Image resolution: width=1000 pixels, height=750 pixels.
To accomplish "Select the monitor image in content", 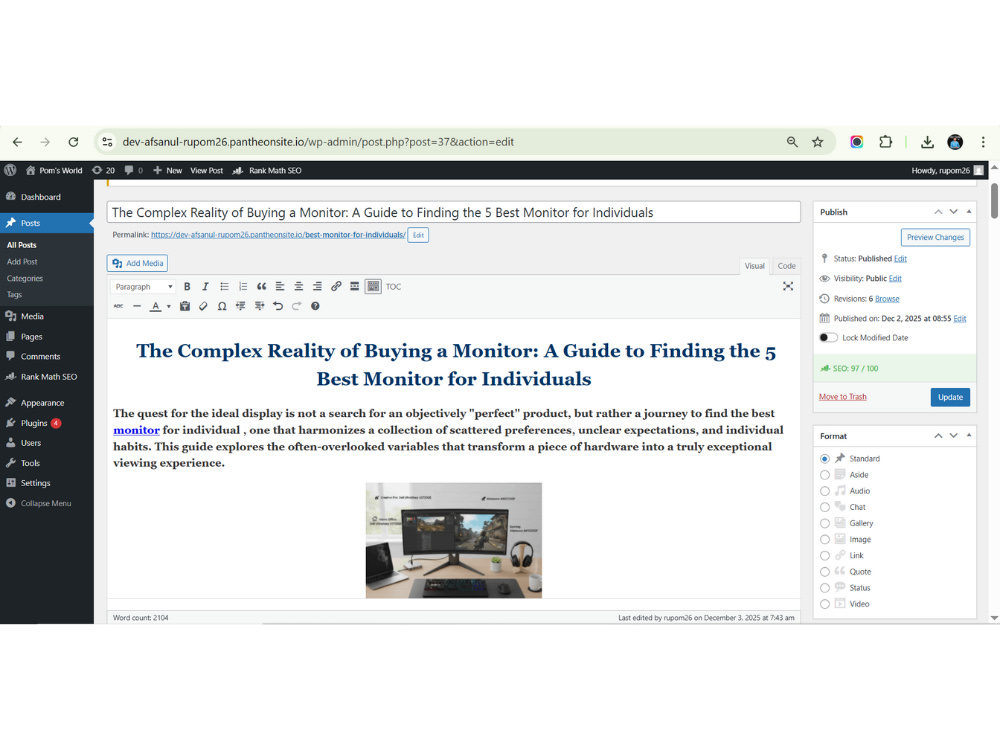I will point(453,540).
